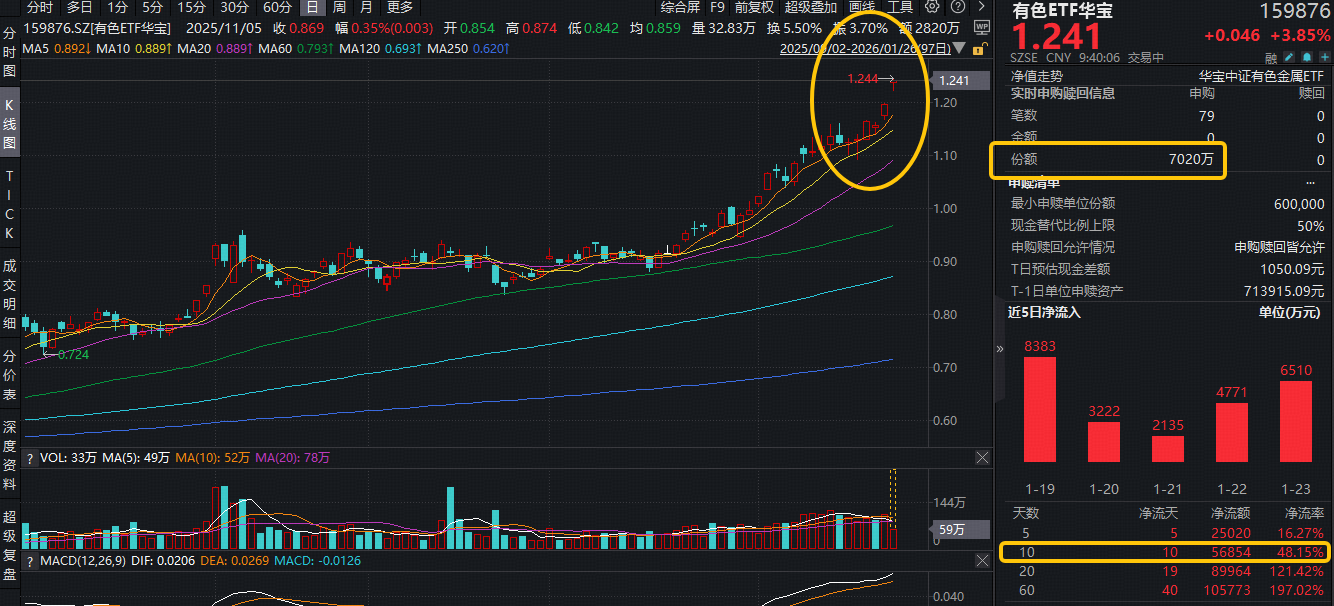The width and height of the screenshot is (1334, 606).
Task: Click the 超级叠加 overlay button
Action: [811, 7]
